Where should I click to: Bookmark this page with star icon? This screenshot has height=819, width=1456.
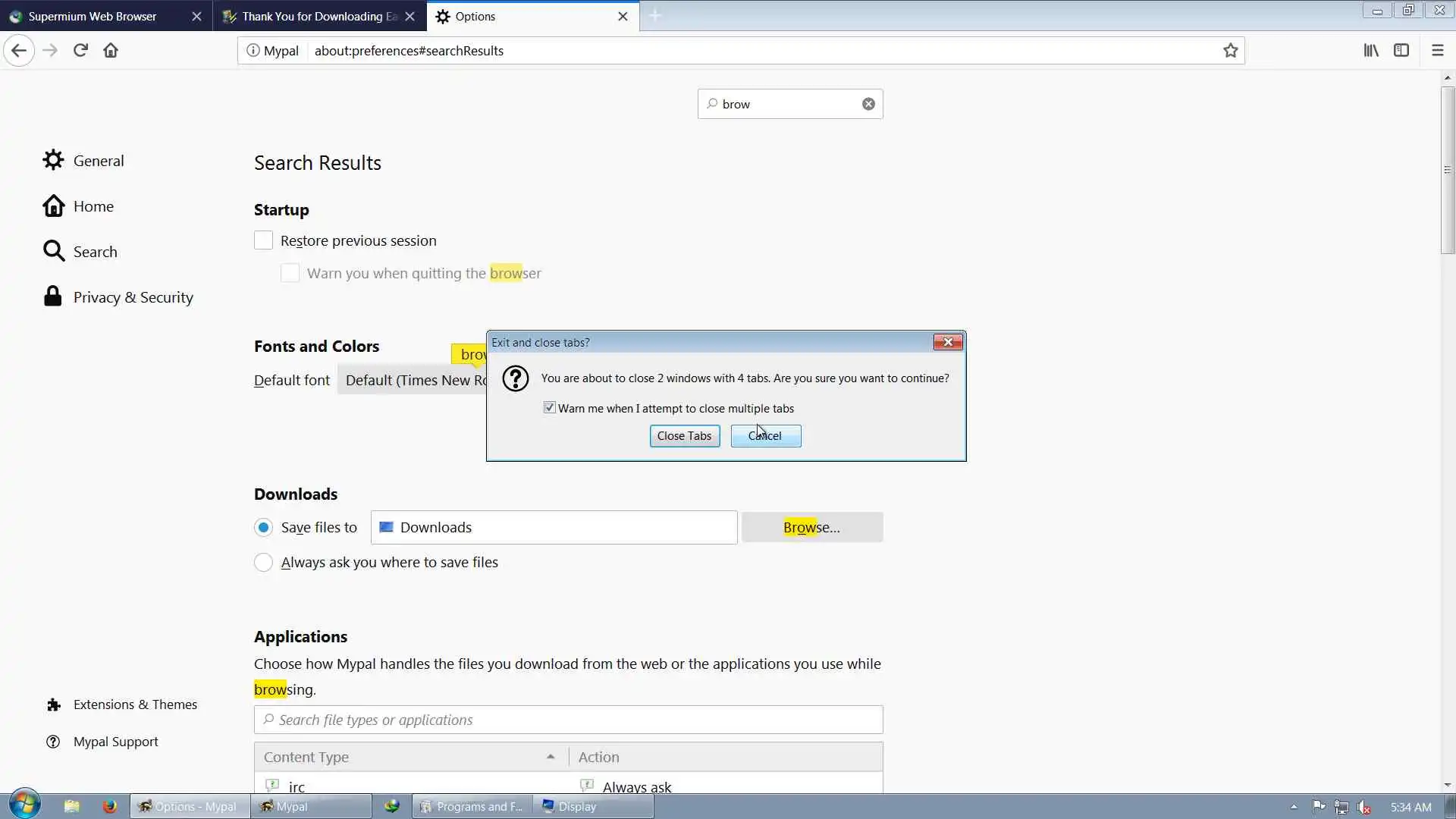[x=1230, y=50]
